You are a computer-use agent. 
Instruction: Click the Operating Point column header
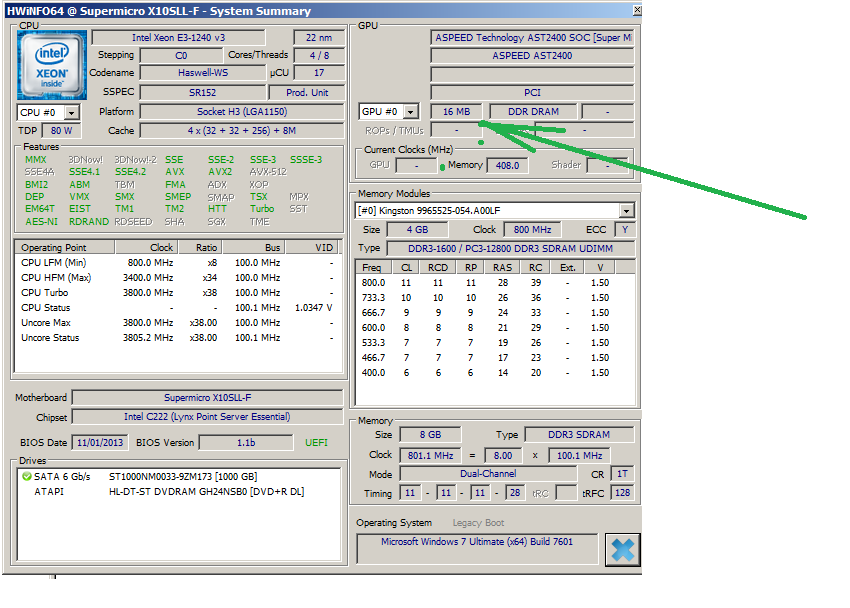point(65,248)
